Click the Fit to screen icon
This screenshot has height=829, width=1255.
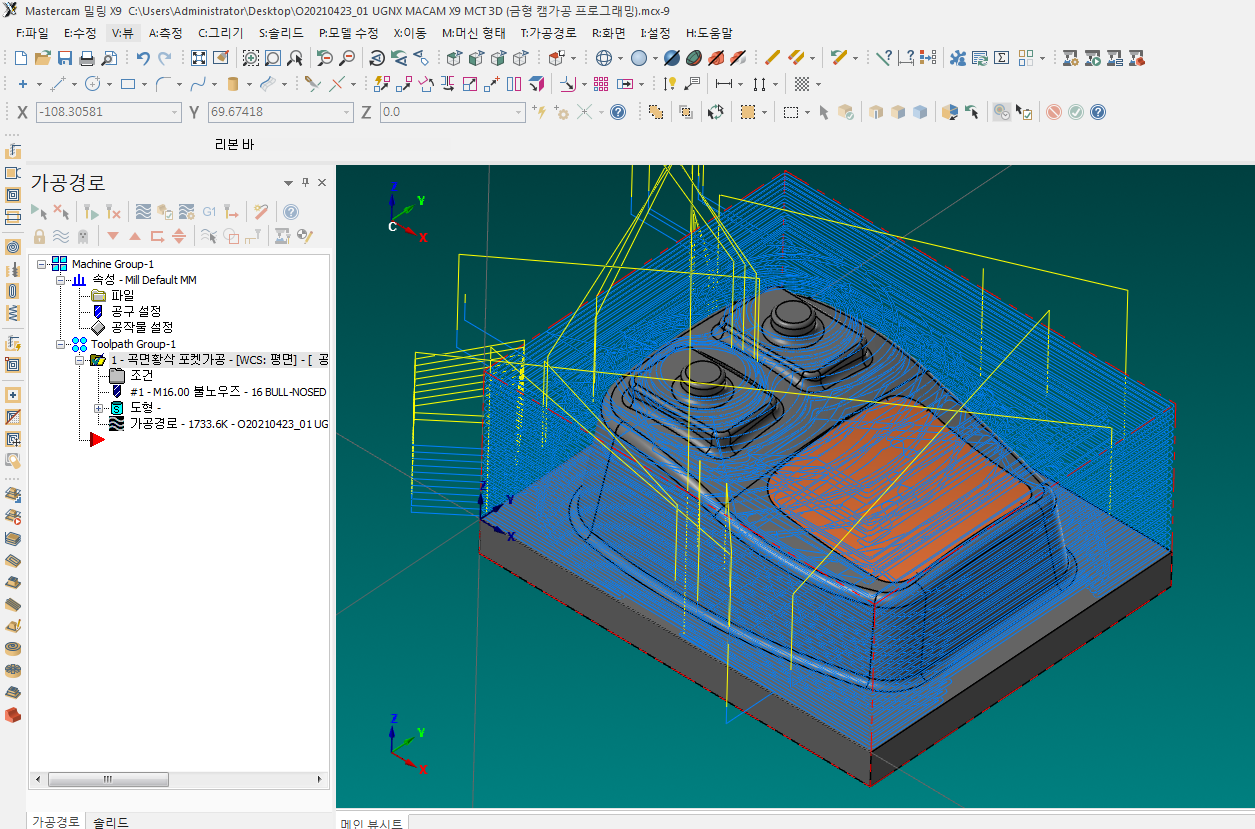click(199, 58)
